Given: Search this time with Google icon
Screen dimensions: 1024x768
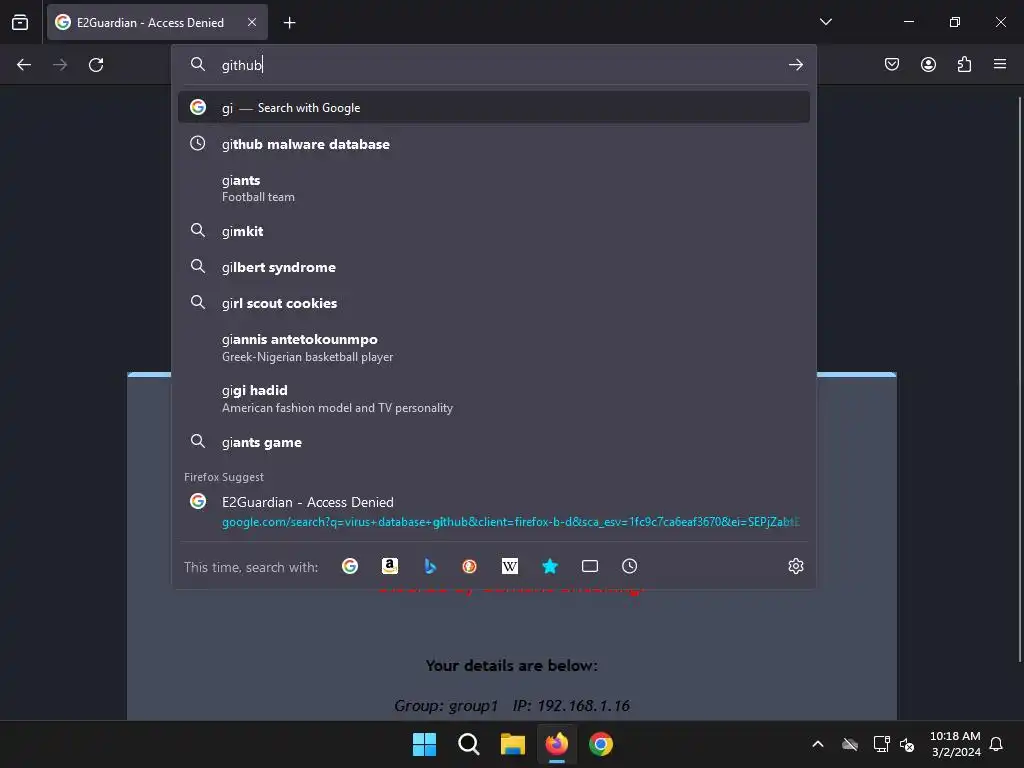Looking at the screenshot, I should (349, 566).
